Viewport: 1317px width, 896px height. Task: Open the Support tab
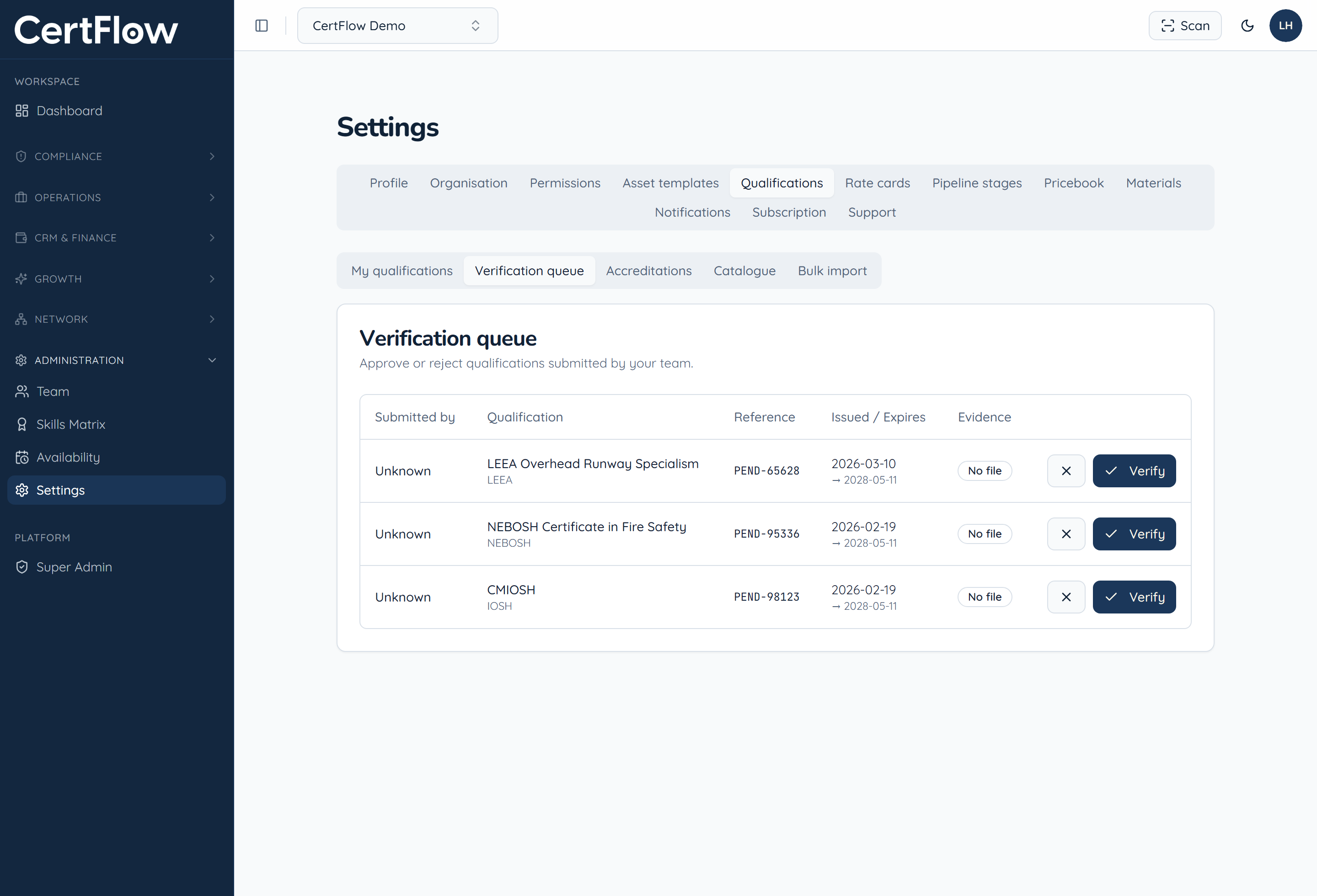pyautogui.click(x=872, y=213)
